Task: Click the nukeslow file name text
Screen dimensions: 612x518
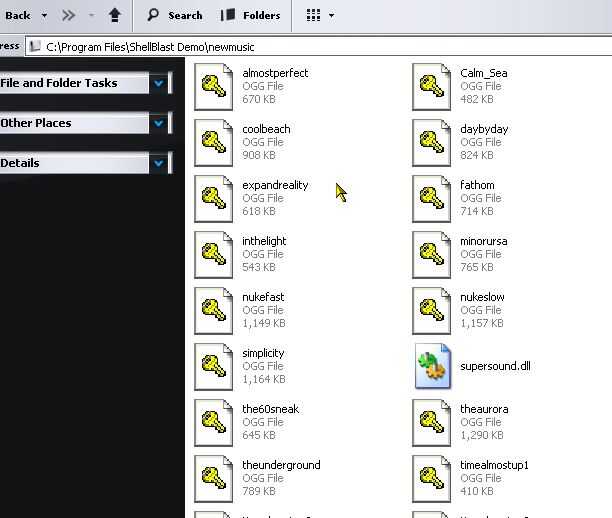Action: tap(482, 297)
